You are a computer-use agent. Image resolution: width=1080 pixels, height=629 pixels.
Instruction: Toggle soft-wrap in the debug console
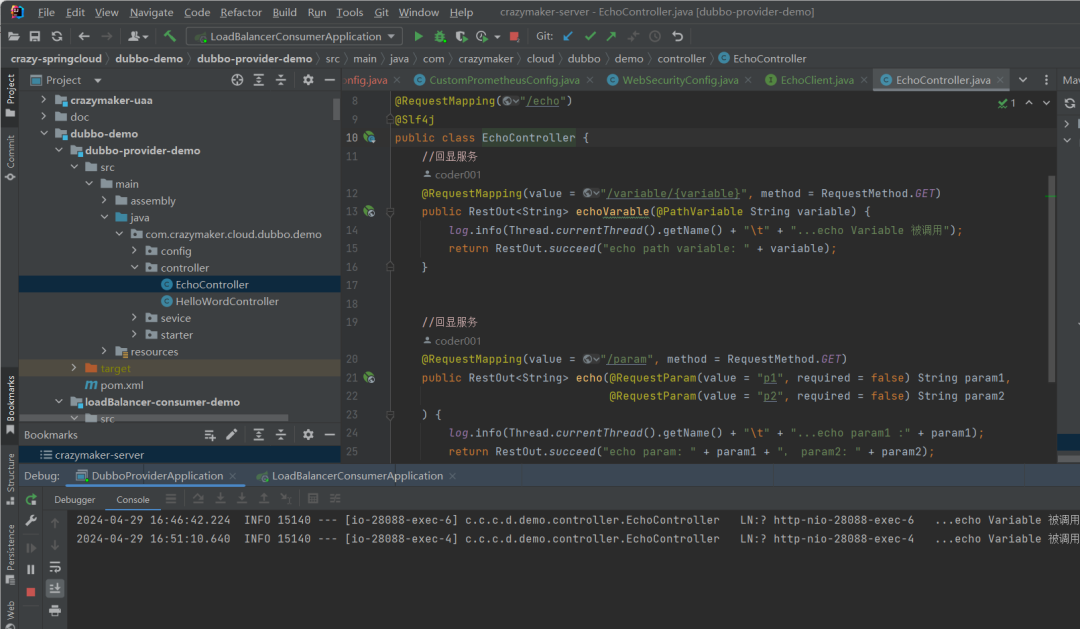point(55,567)
